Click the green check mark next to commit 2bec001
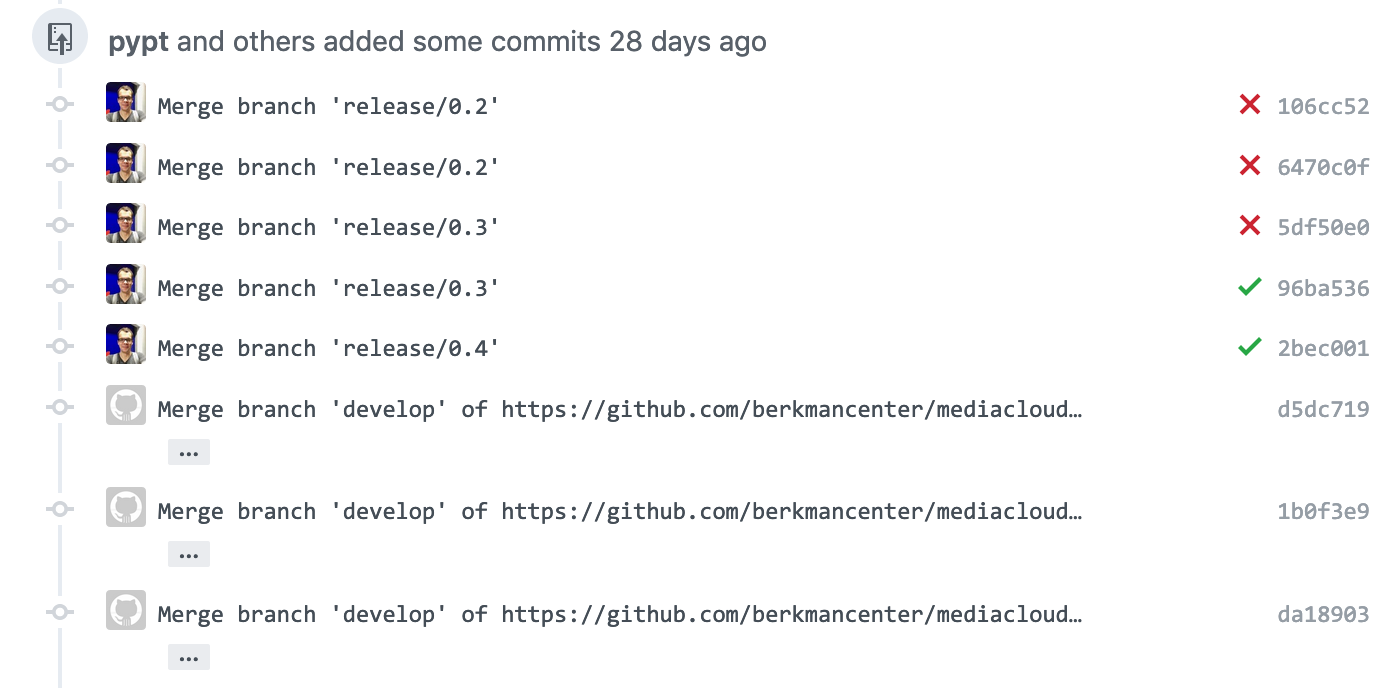The height and width of the screenshot is (688, 1400). click(1250, 347)
